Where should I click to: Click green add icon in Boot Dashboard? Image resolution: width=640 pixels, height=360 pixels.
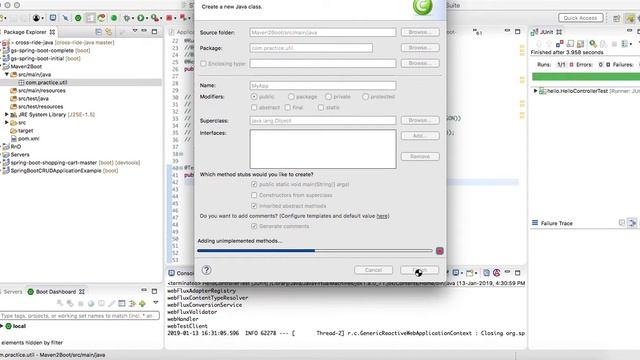(142, 303)
